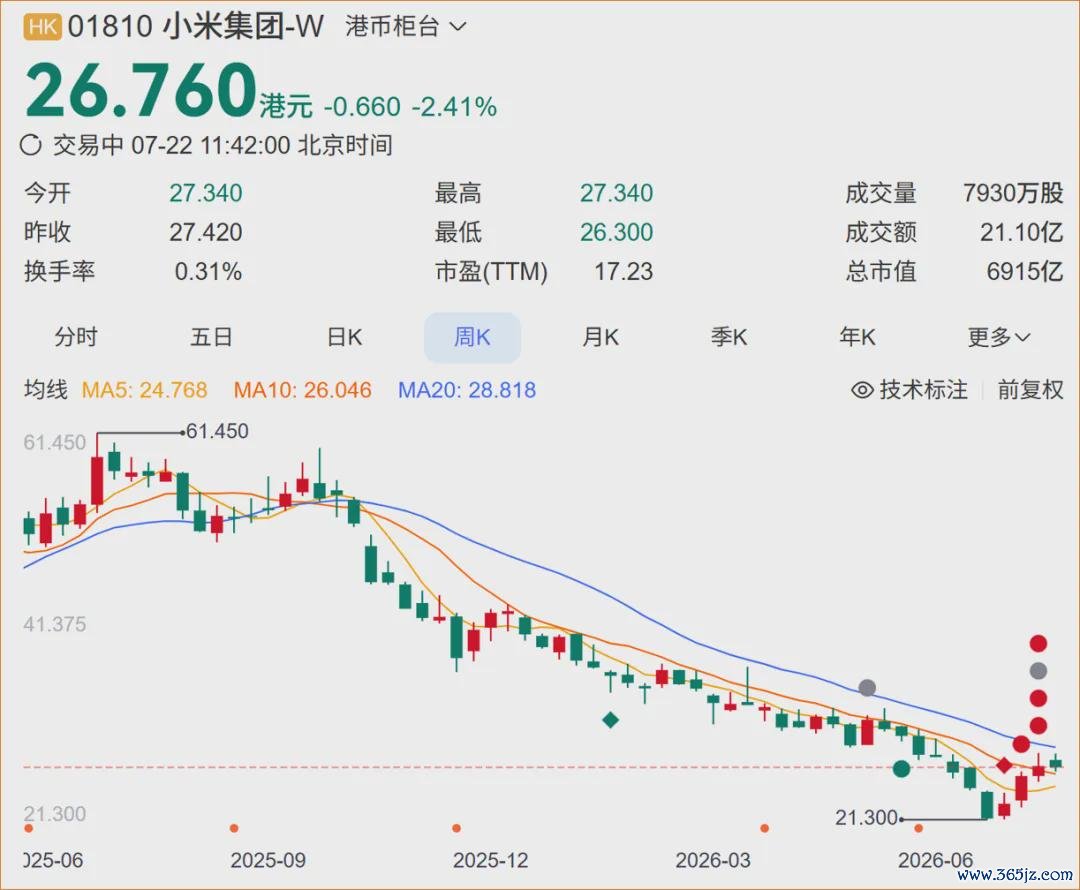Viewport: 1080px width, 890px height.
Task: Click the MA20: 28.818 indicator label
Action: pos(467,390)
